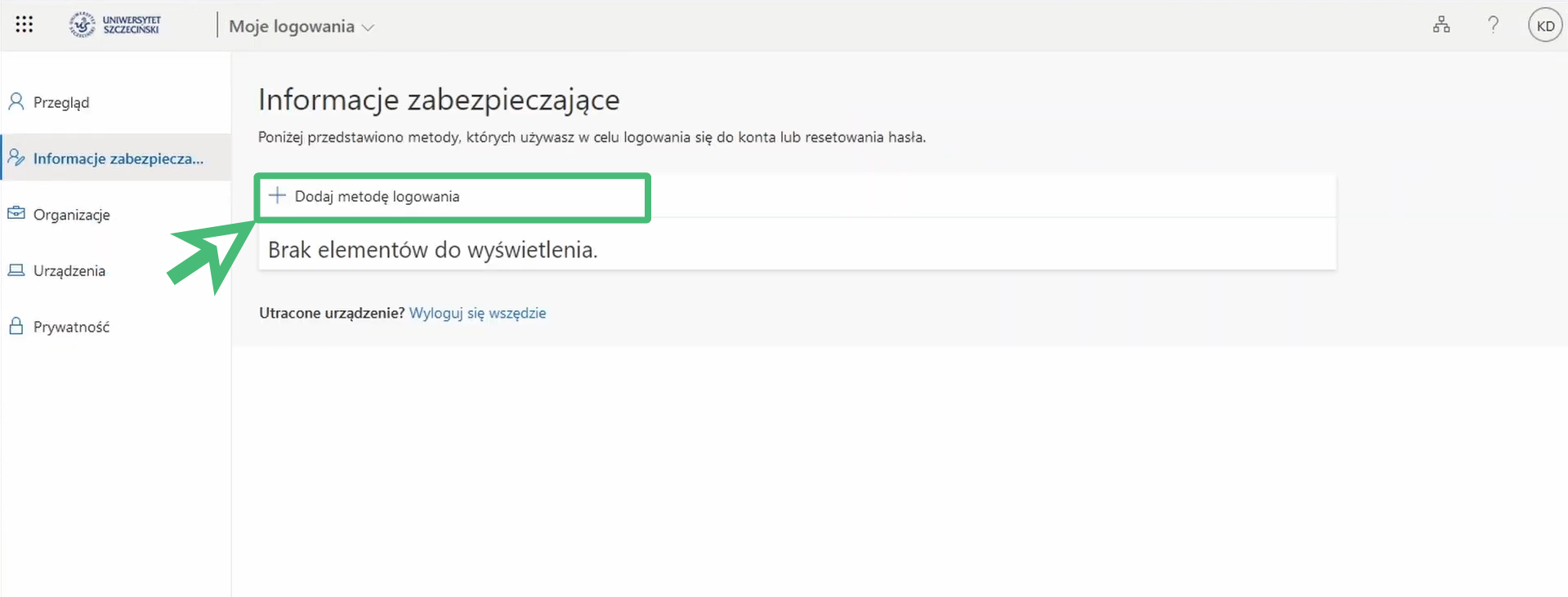
Task: Follow the Wyloguj się wszędzie link
Action: [x=477, y=314]
